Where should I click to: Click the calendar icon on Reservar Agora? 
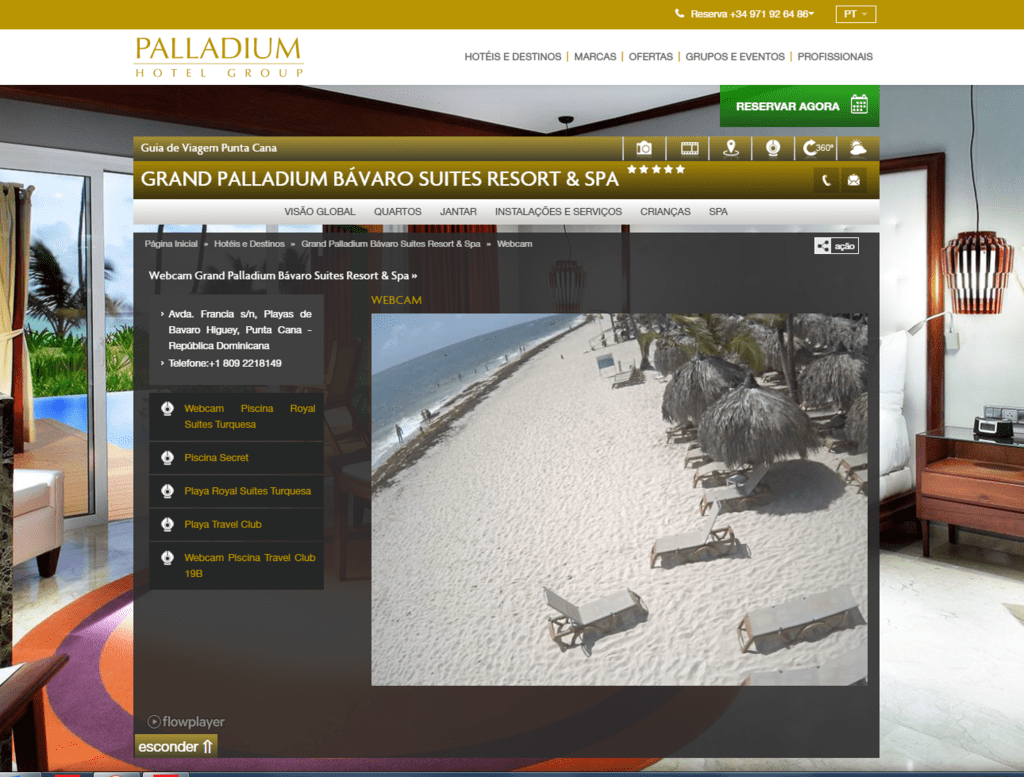pyautogui.click(x=859, y=104)
